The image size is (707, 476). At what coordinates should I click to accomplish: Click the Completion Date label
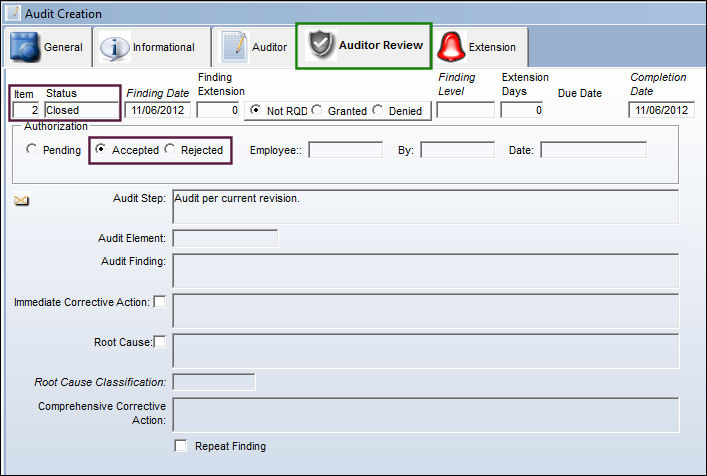tap(658, 84)
